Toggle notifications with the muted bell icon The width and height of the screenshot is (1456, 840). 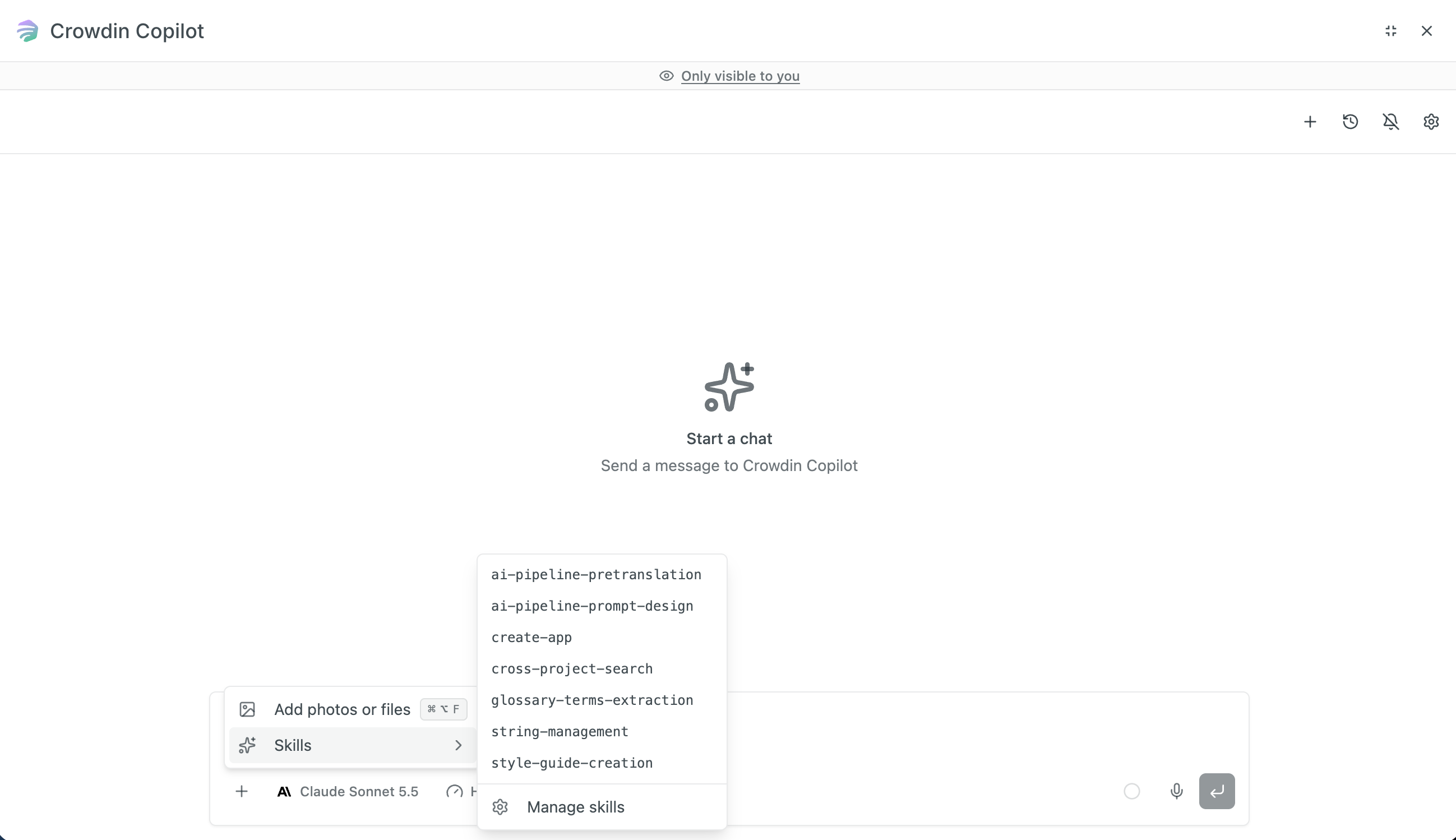coord(1390,122)
